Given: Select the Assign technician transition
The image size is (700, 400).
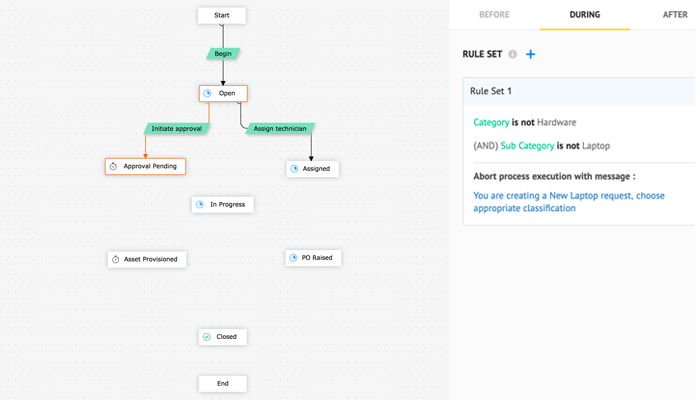Looking at the screenshot, I should (278, 129).
